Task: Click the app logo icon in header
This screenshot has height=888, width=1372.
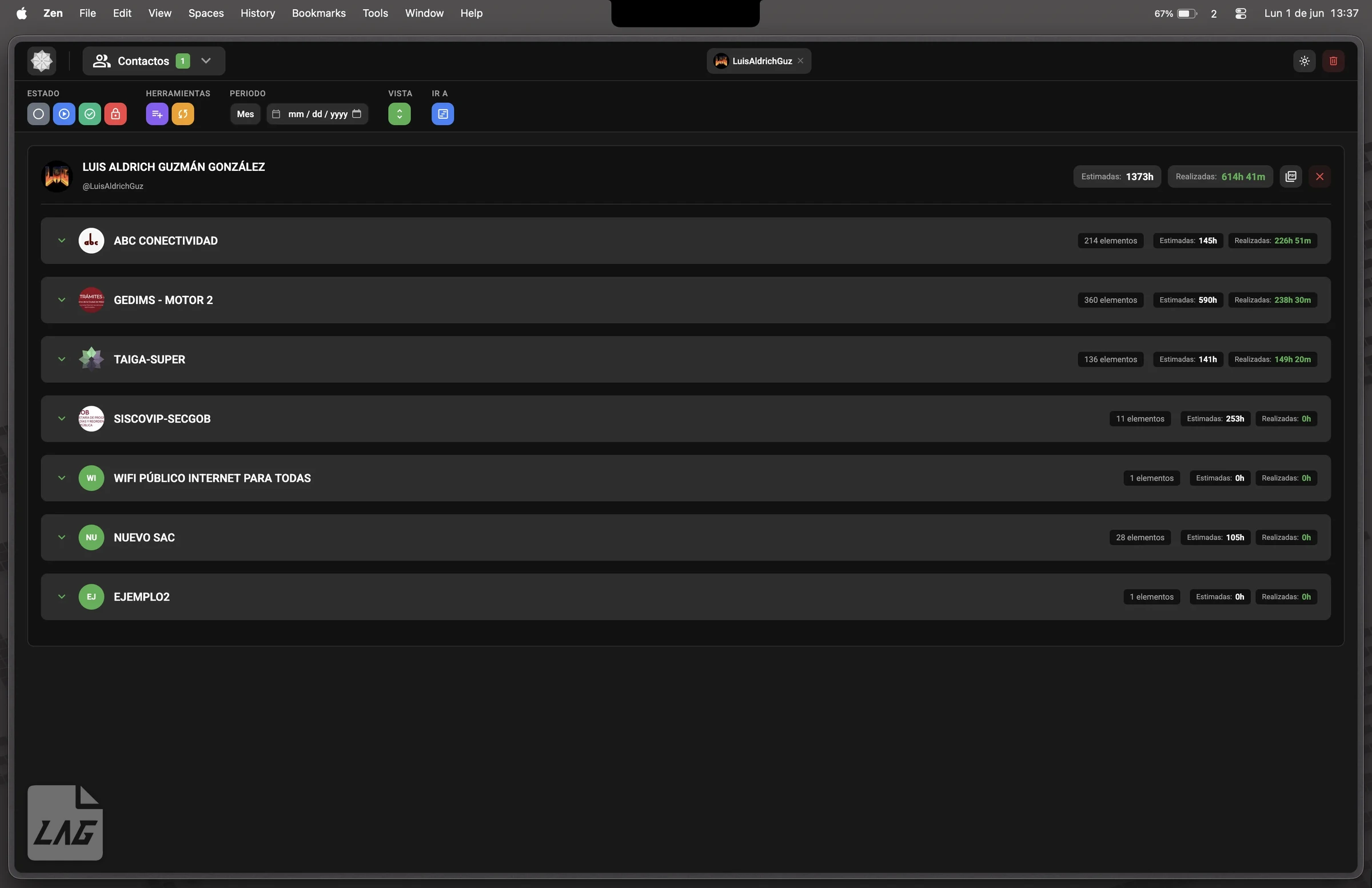Action: click(42, 61)
